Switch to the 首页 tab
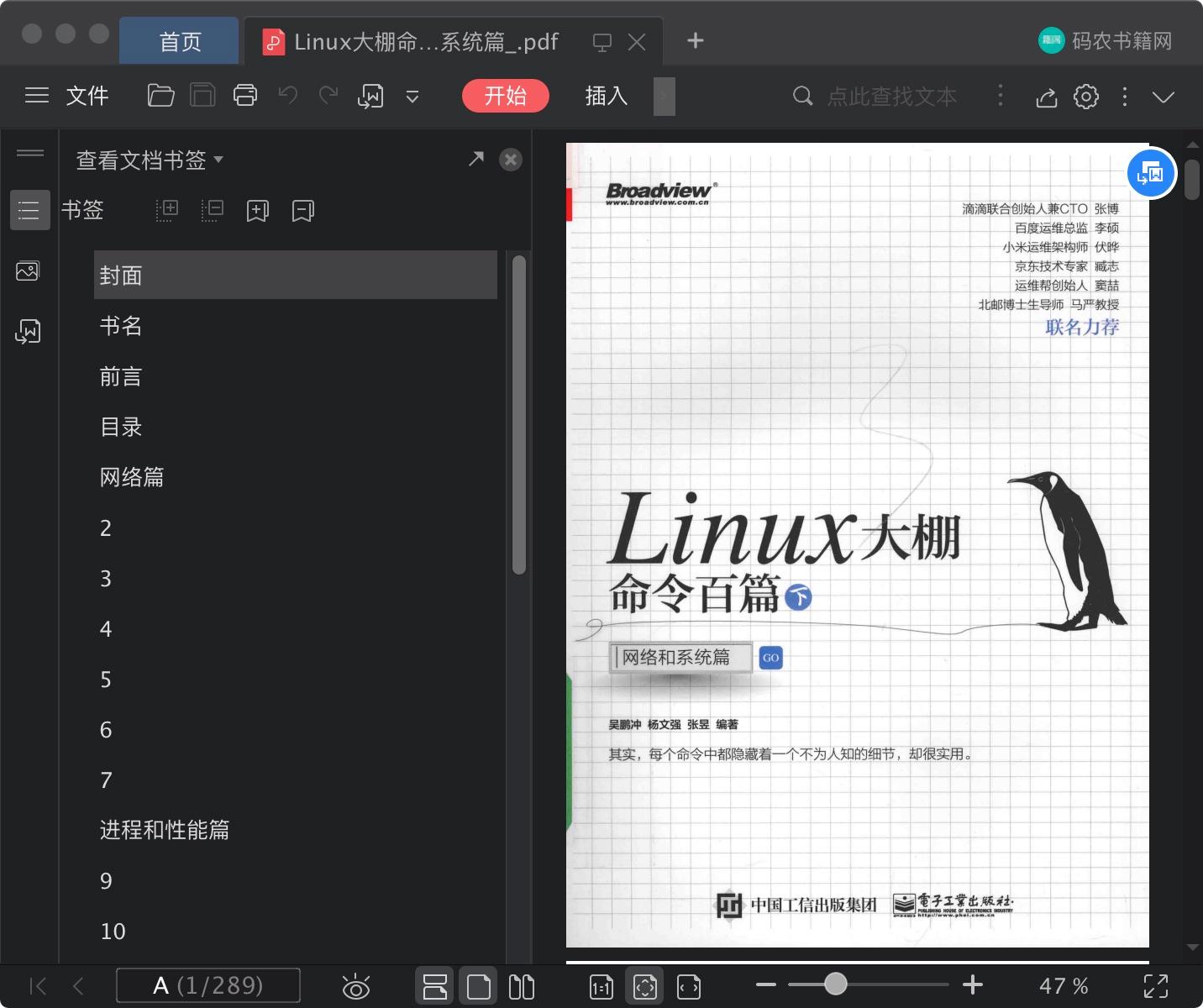 coord(180,41)
